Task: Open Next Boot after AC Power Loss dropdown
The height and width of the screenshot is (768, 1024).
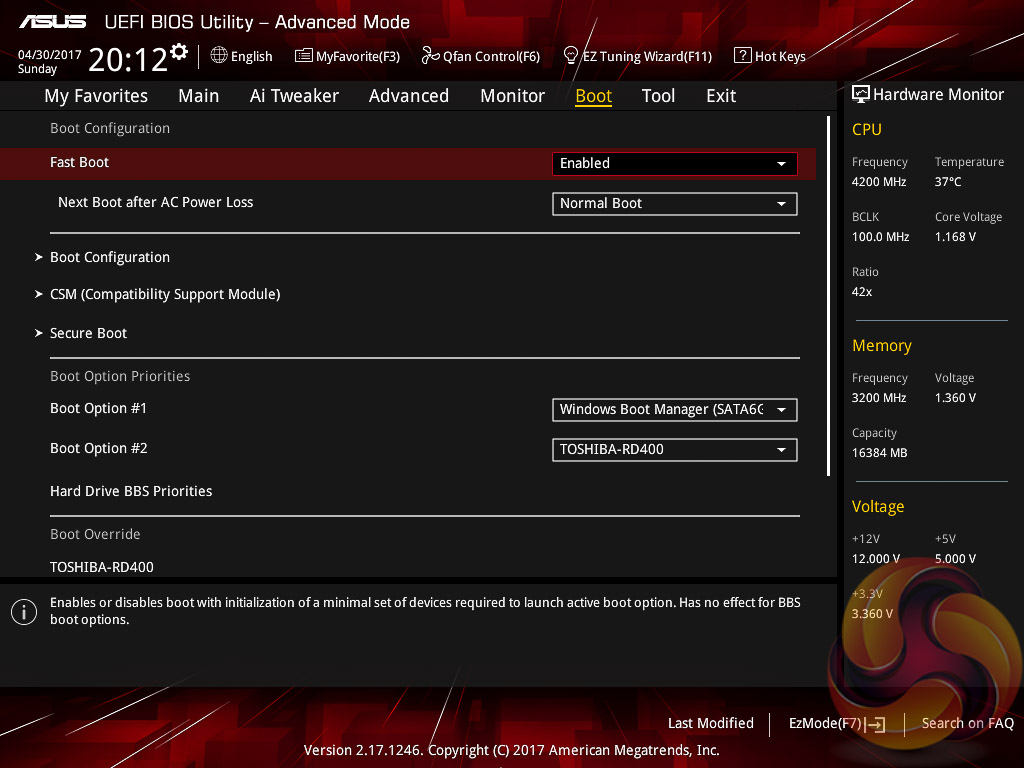Action: point(674,203)
